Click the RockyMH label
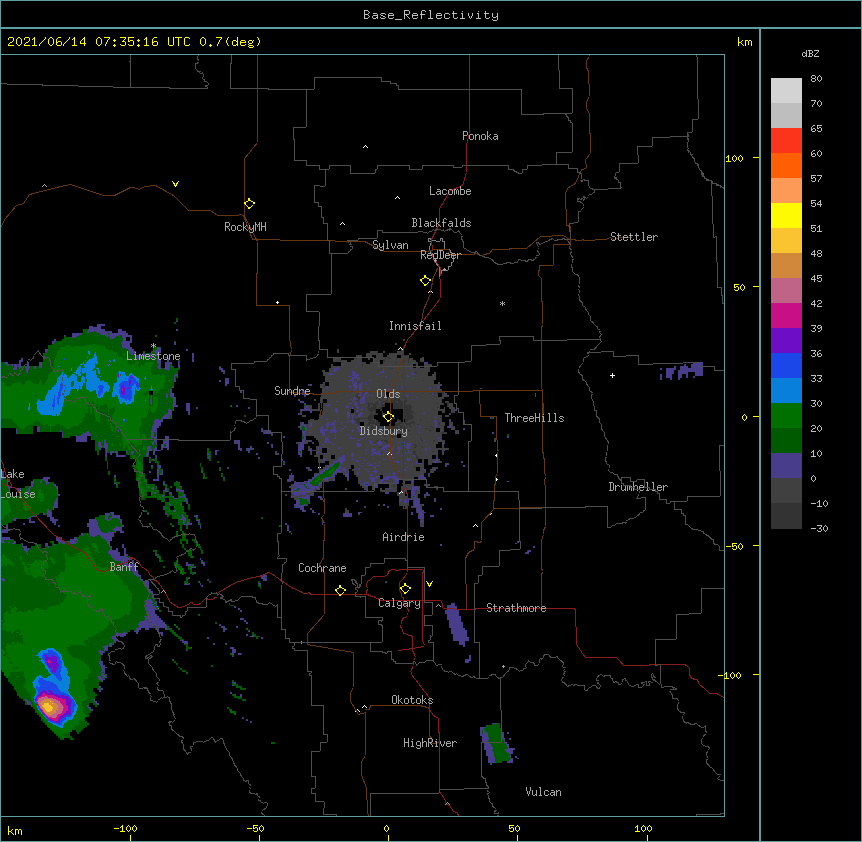Viewport: 862px width, 842px height. coord(245,227)
